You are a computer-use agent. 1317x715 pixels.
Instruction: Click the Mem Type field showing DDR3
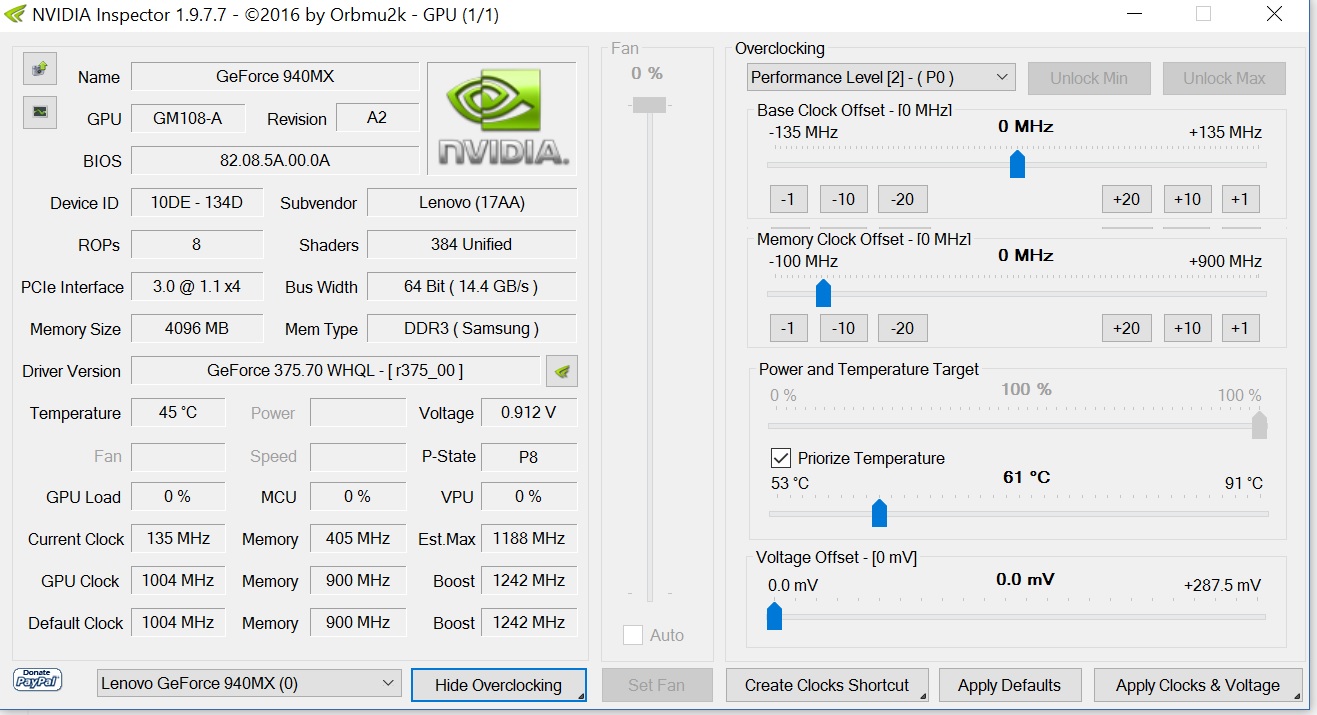point(472,328)
